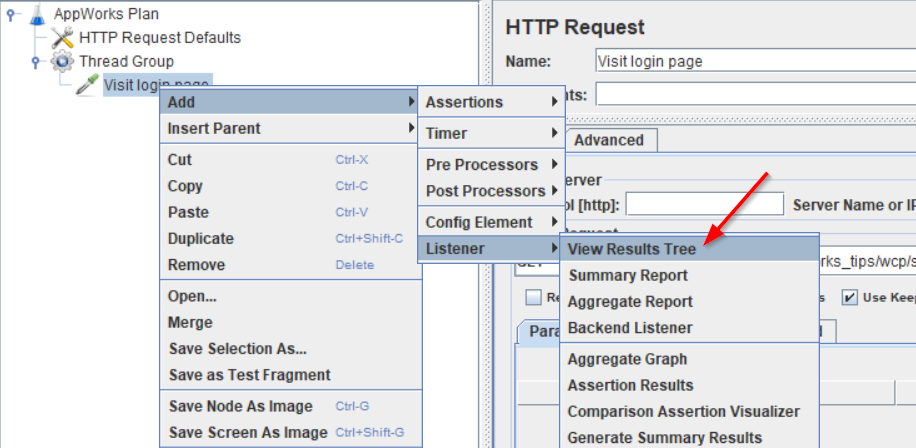Collapse the AppWorks Plan tree node
The image size is (916, 448).
pos(10,15)
